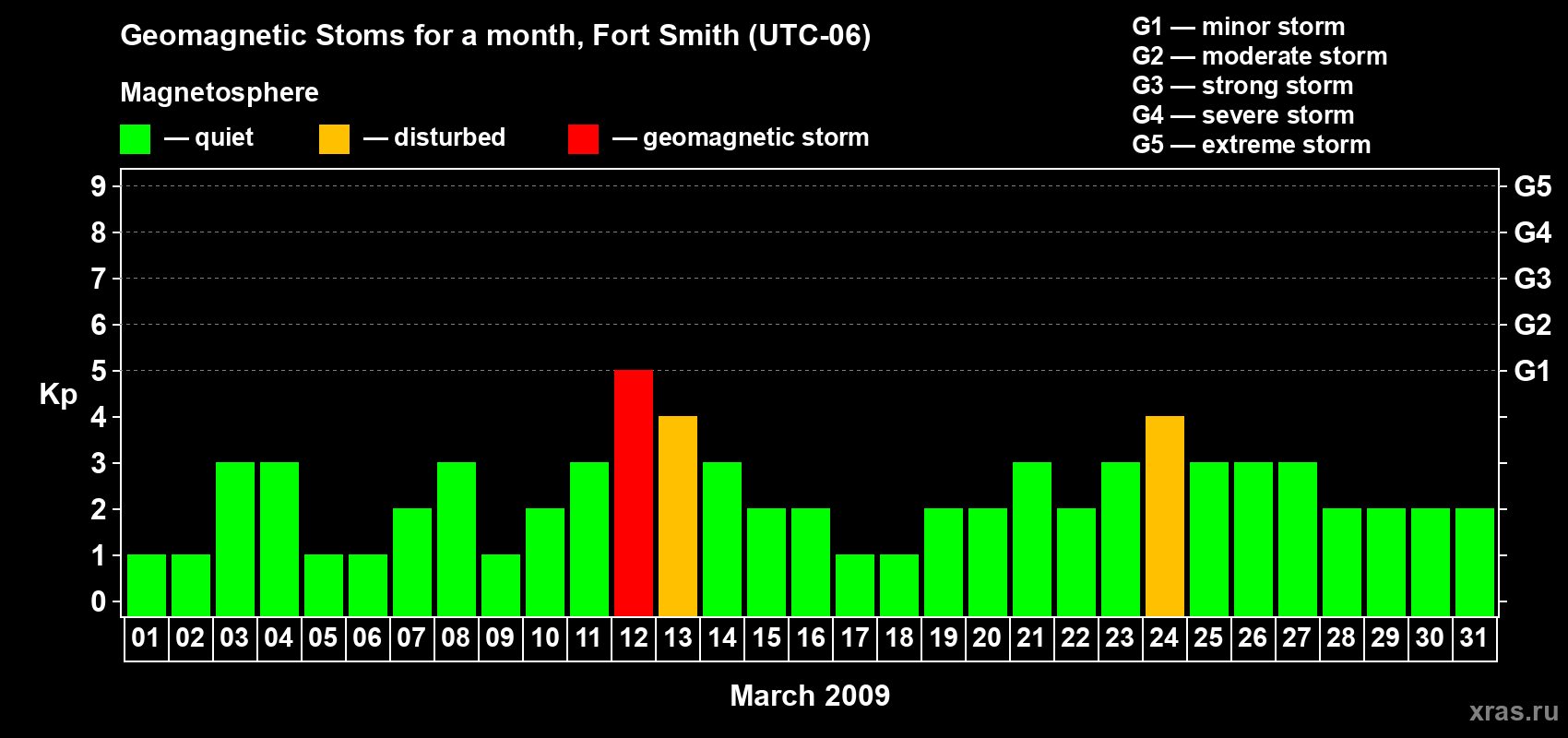This screenshot has width=1568, height=738.
Task: Click the Kp value 9 tick label
Action: (99, 186)
